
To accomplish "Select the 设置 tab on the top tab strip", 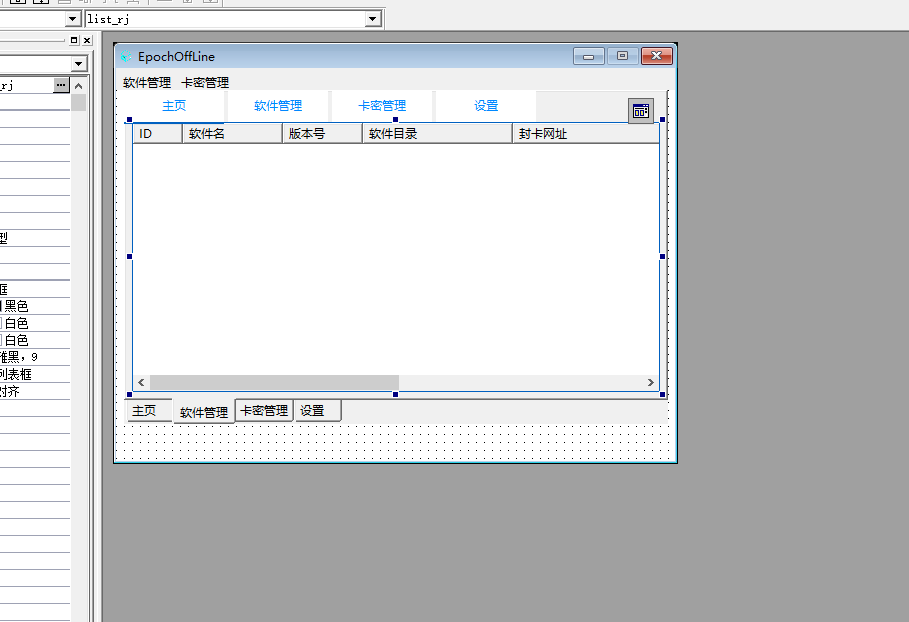I will click(484, 105).
